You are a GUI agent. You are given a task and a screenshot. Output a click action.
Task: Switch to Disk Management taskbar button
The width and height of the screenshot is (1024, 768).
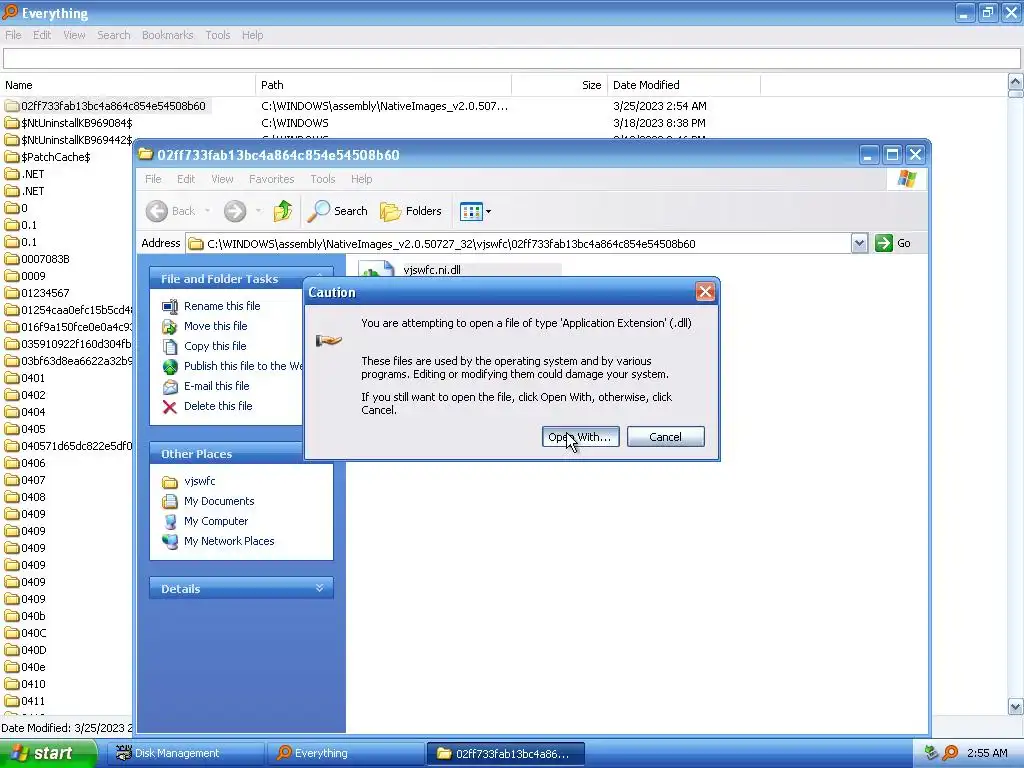[x=184, y=753]
